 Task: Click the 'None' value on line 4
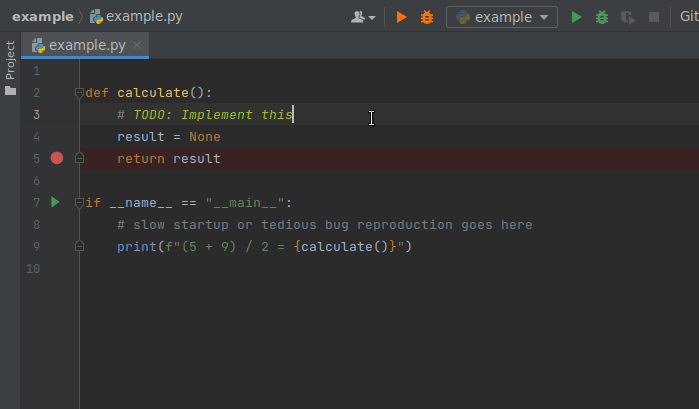point(205,136)
